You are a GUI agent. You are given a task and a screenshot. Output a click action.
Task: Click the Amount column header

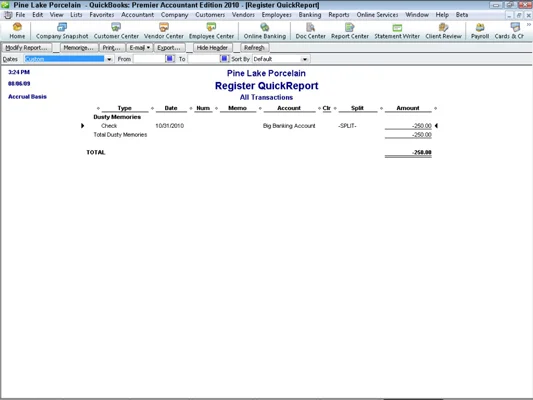coord(408,108)
